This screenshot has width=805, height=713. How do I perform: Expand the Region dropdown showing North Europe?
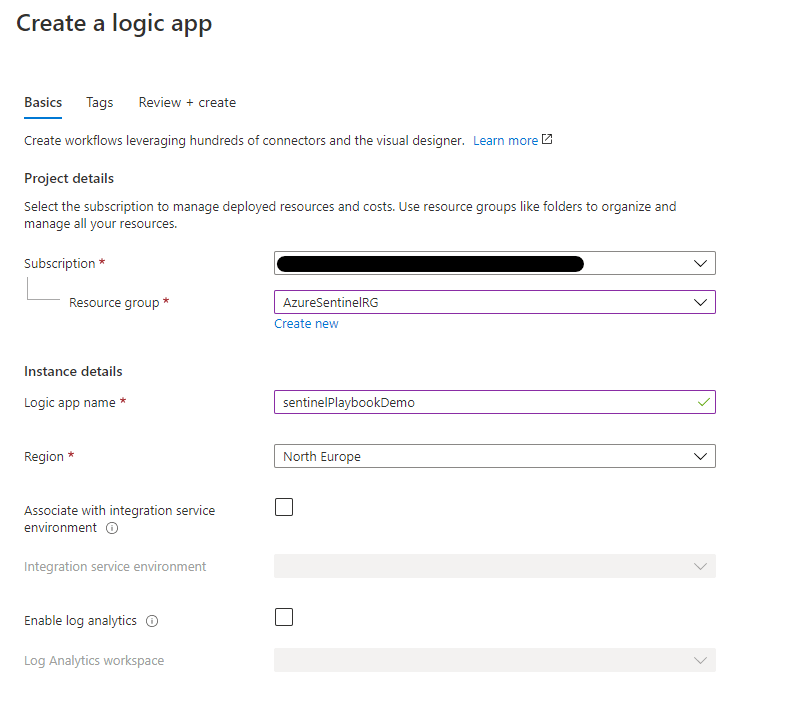(x=494, y=456)
